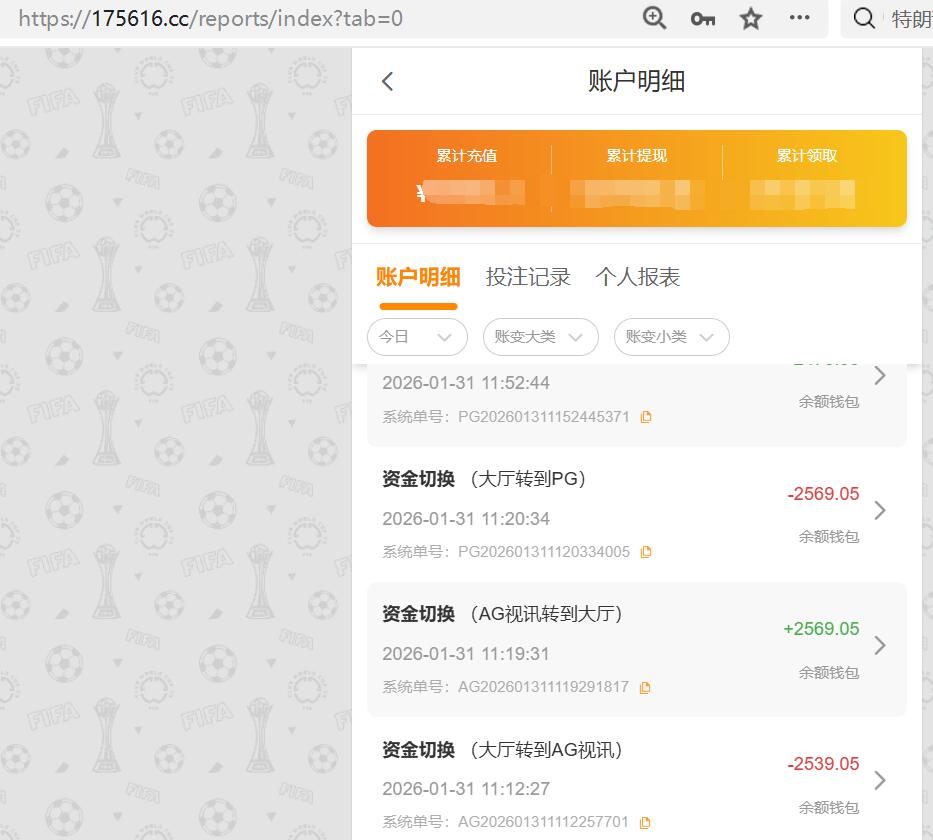Switch to the 个人报表 tab

637,277
